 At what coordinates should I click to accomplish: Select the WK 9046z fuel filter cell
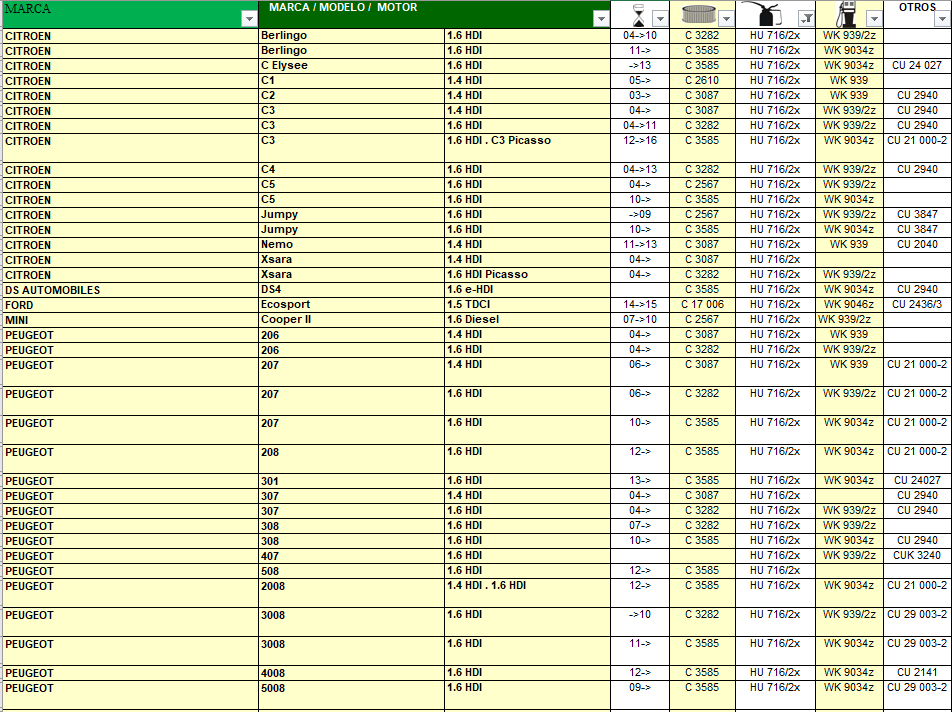point(849,305)
